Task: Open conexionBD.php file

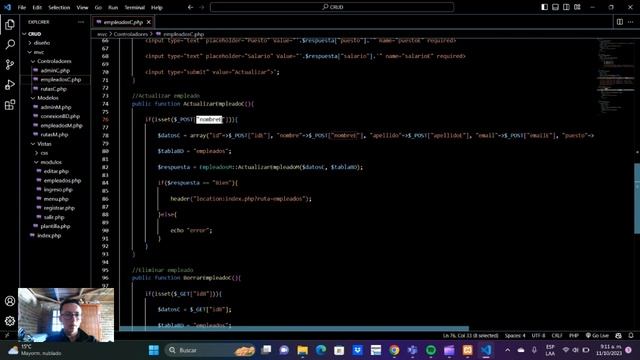Action: tap(60, 116)
